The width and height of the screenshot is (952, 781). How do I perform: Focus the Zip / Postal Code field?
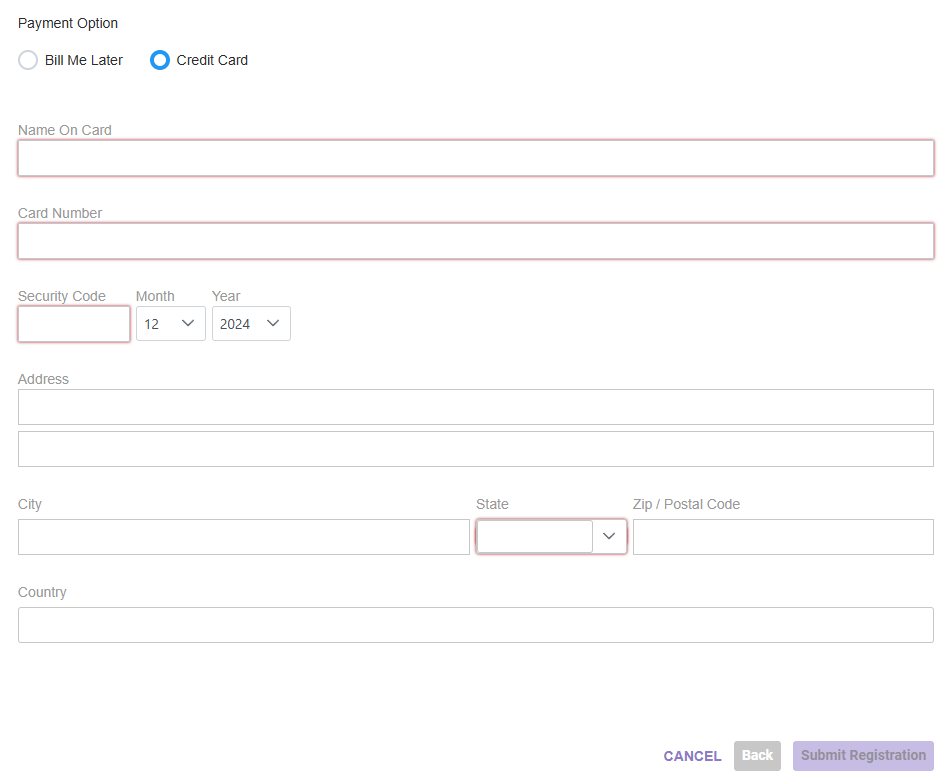783,537
